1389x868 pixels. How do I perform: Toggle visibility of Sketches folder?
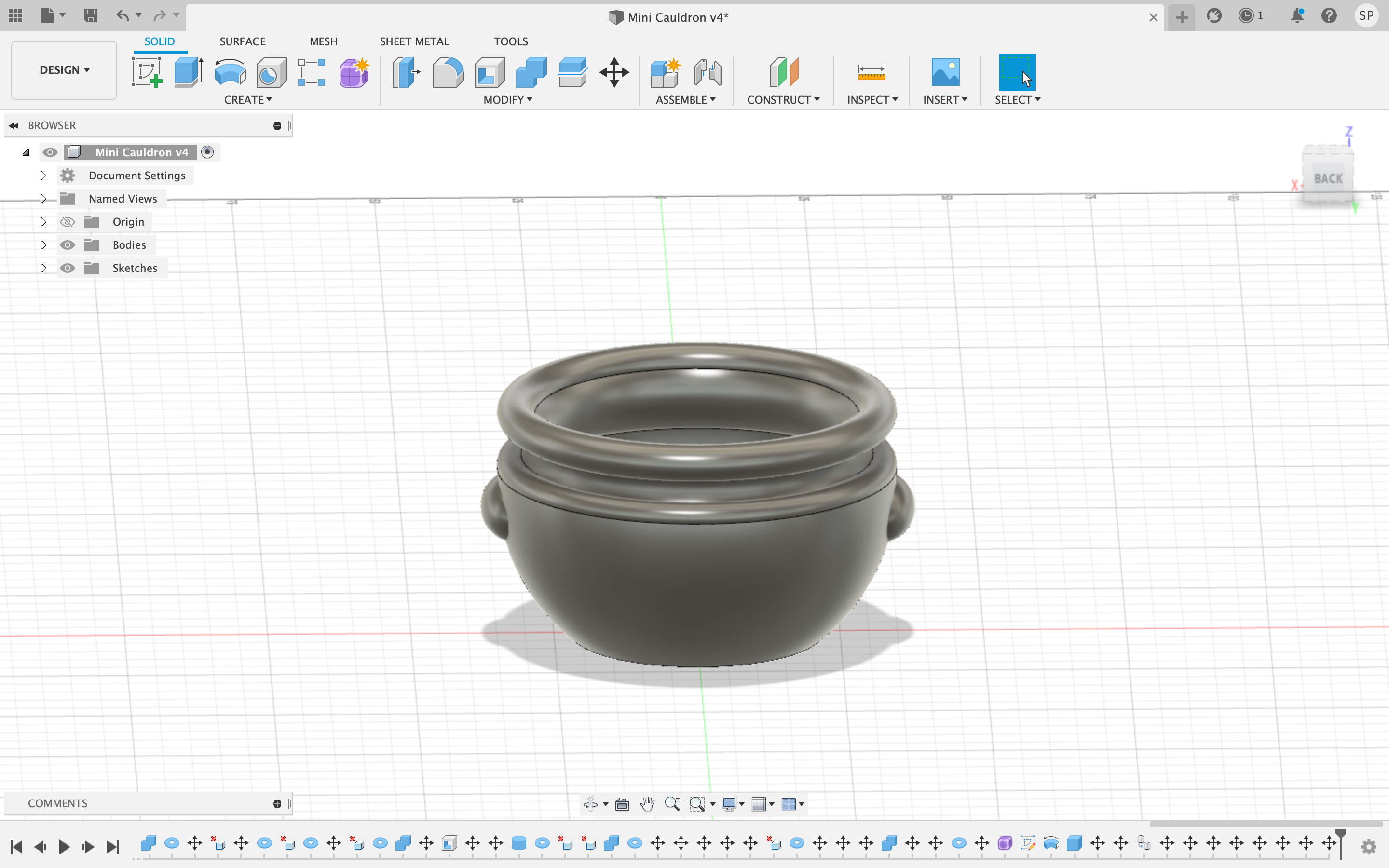tap(67, 267)
